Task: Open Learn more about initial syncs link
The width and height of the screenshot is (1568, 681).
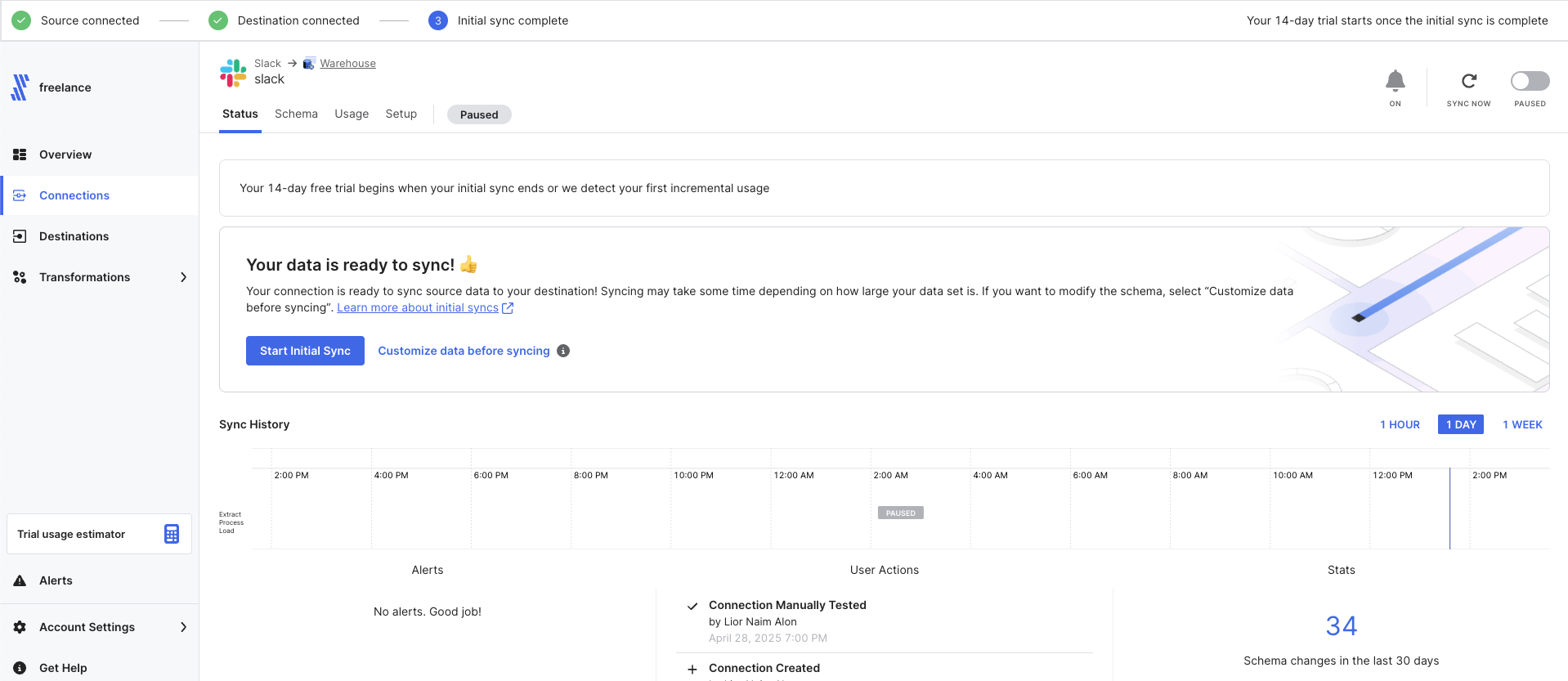Action: pos(418,307)
